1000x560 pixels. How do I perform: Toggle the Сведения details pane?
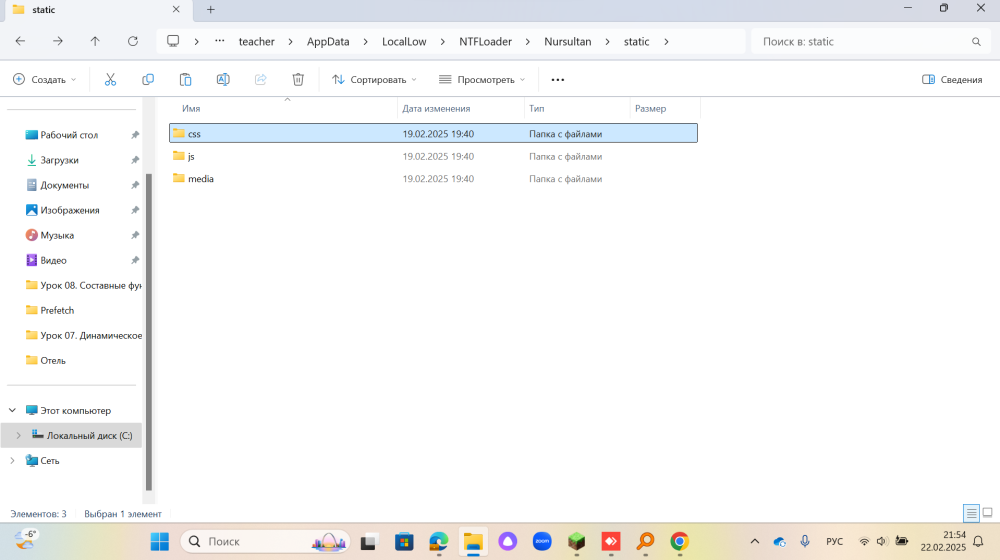[x=952, y=80]
